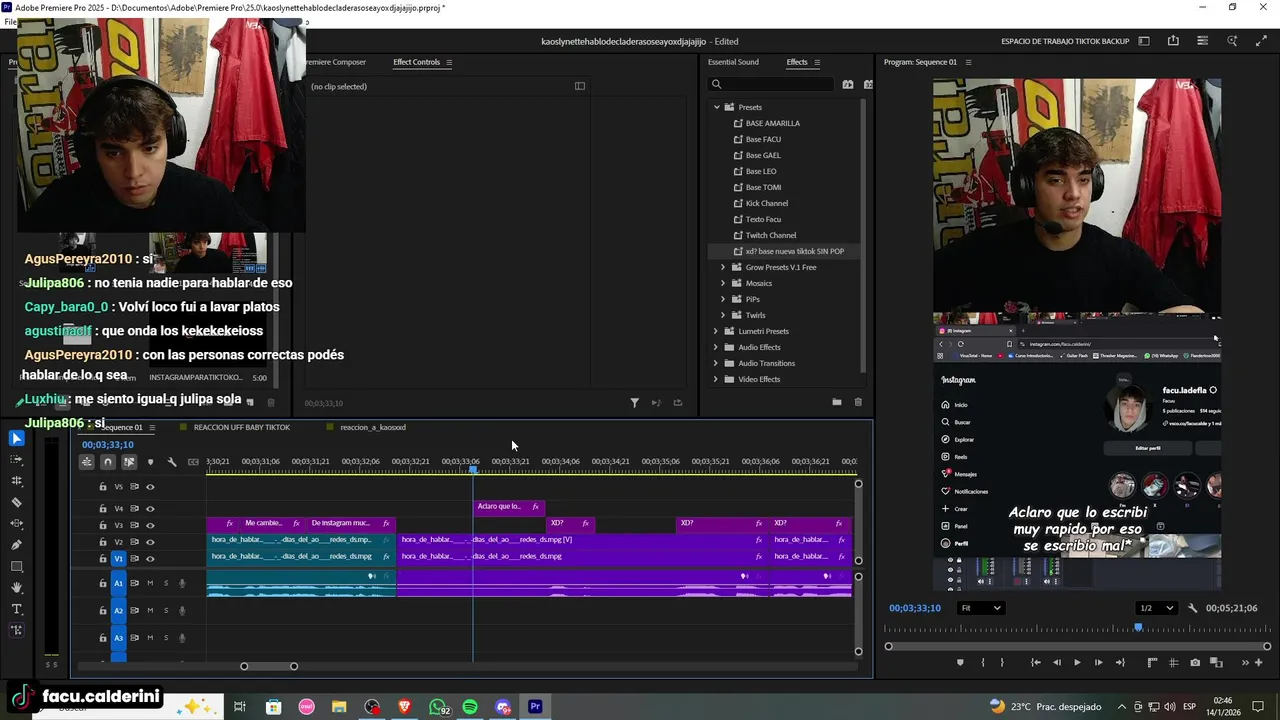Open the Quick Export share icon
1280x720 pixels.
point(1173,41)
